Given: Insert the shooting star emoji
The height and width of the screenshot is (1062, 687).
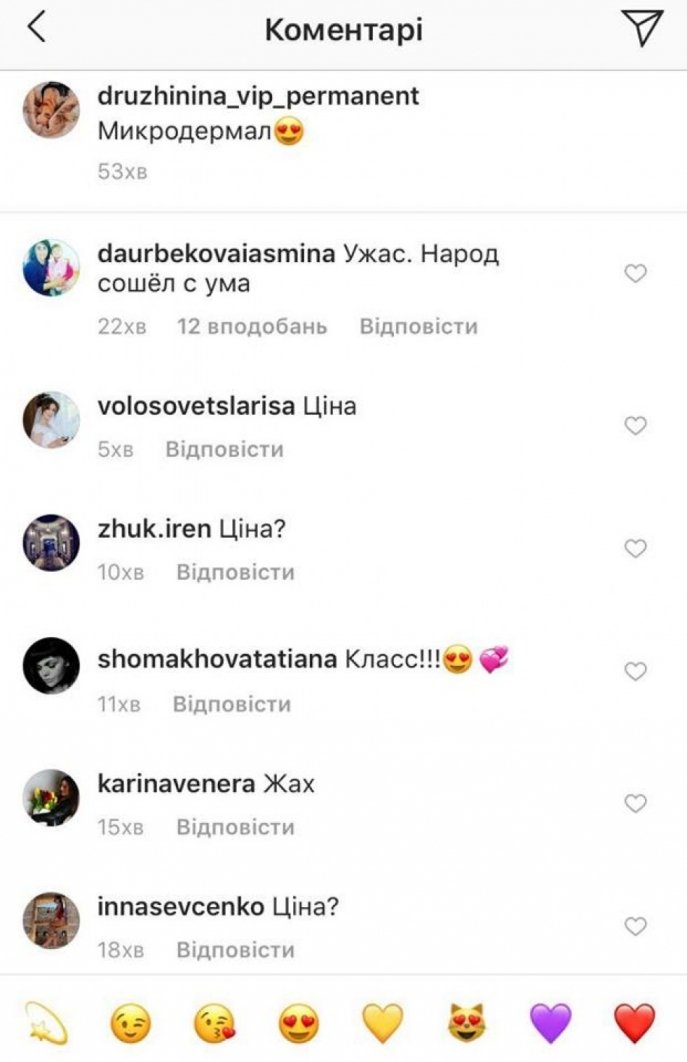Looking at the screenshot, I should [47, 1022].
